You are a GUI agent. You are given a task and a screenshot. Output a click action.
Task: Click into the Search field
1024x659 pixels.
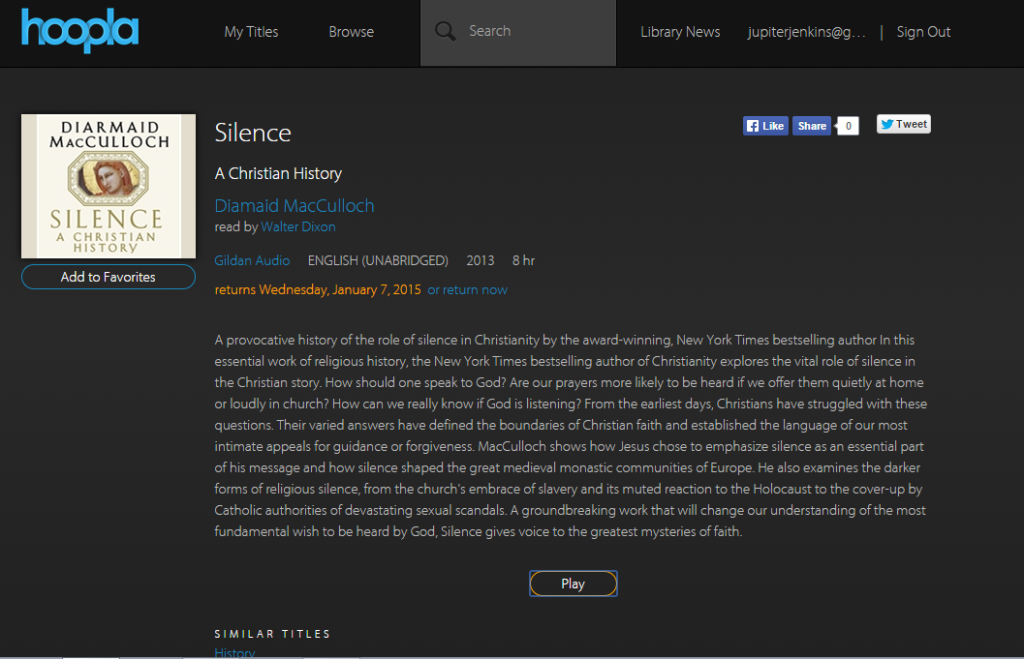pos(518,33)
